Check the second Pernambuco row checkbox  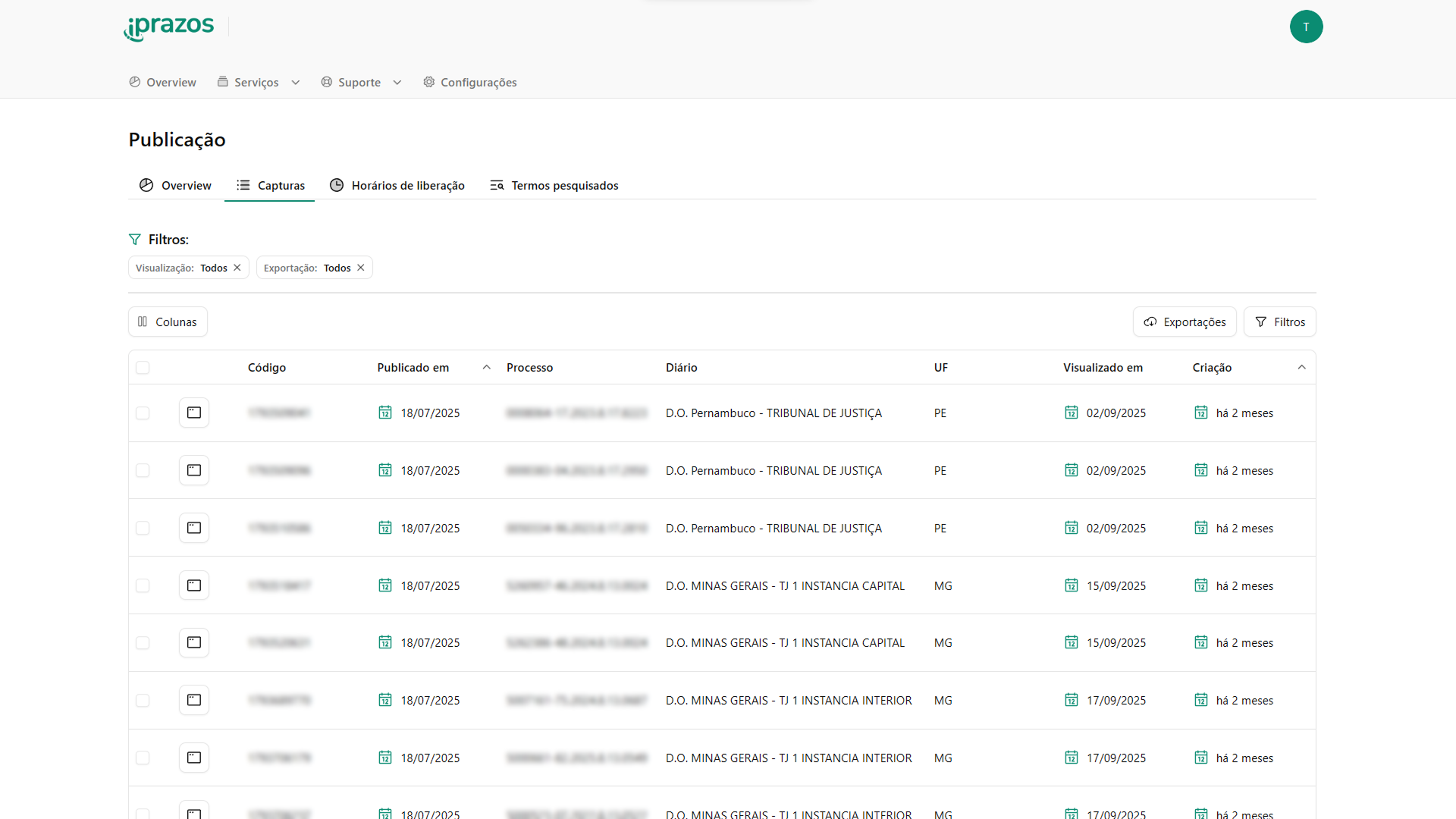143,471
